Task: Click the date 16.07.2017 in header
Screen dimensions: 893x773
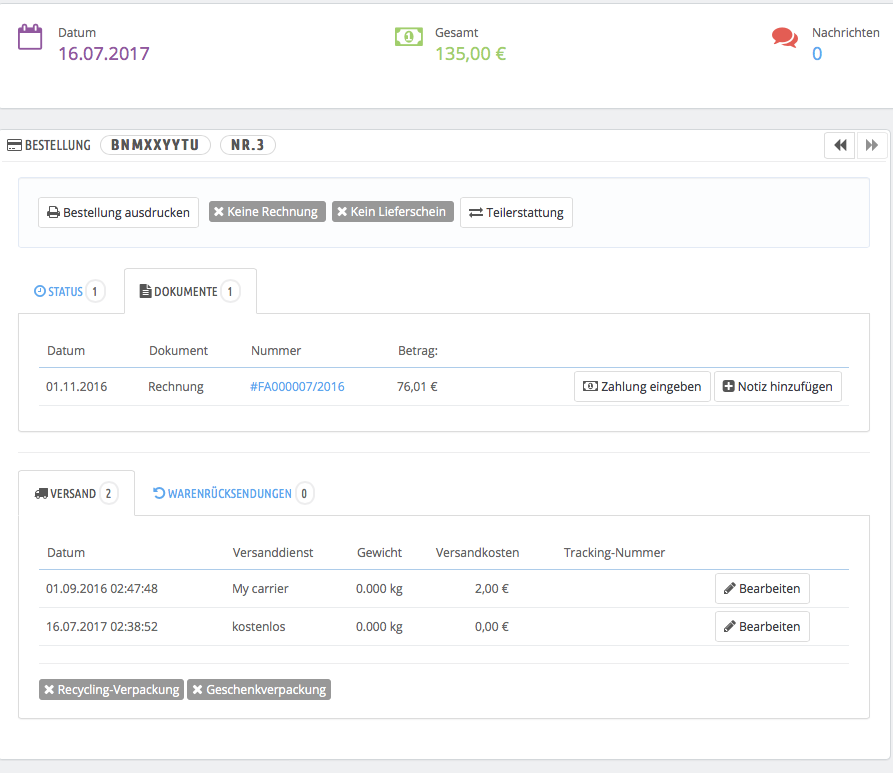Action: tap(104, 54)
